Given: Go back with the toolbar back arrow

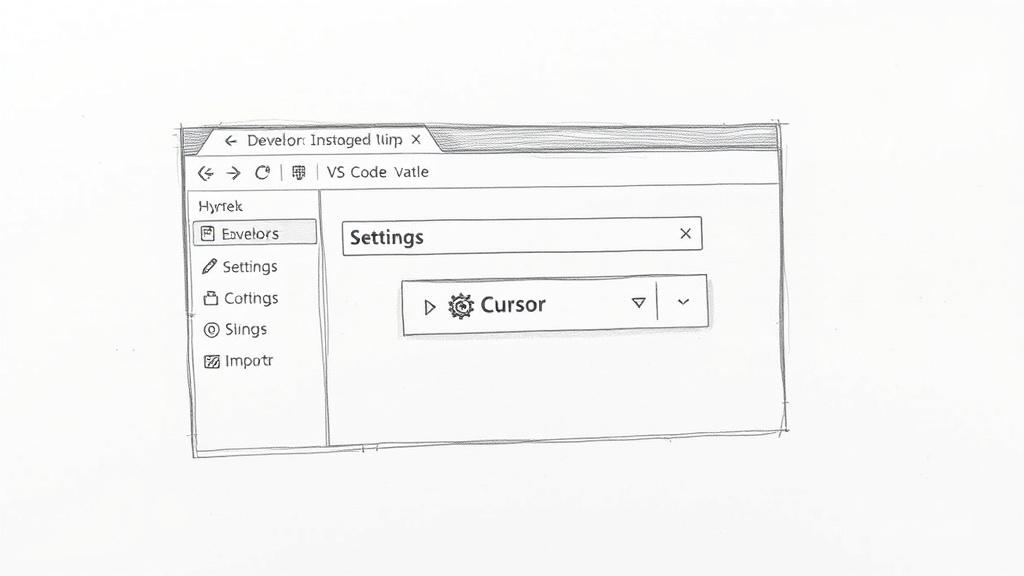Looking at the screenshot, I should pyautogui.click(x=206, y=173).
